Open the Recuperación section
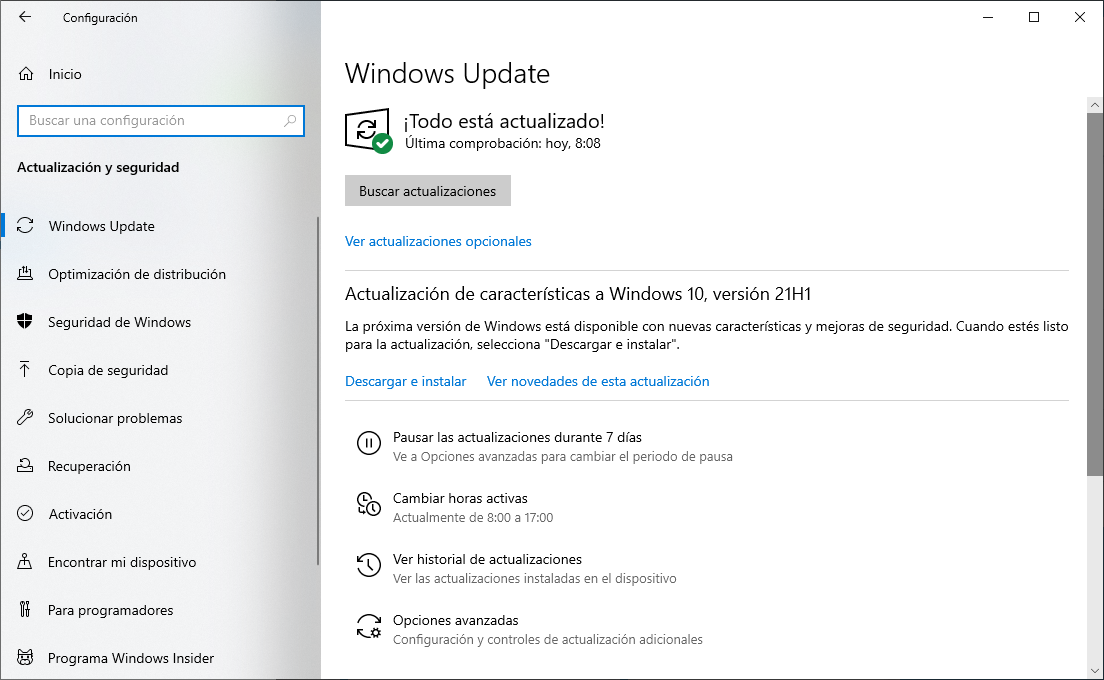Image resolution: width=1104 pixels, height=680 pixels. 89,466
